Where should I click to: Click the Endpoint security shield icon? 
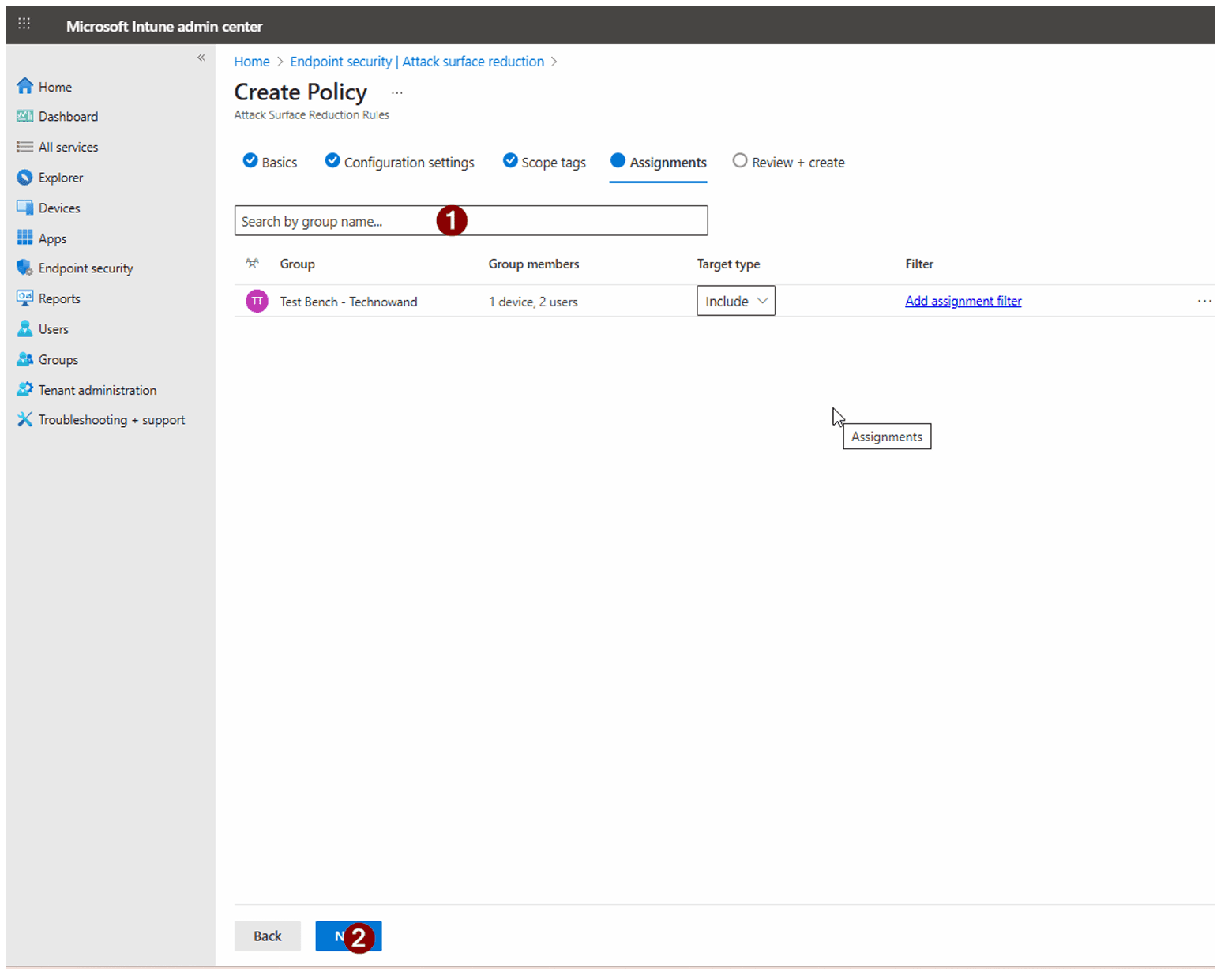pos(25,268)
